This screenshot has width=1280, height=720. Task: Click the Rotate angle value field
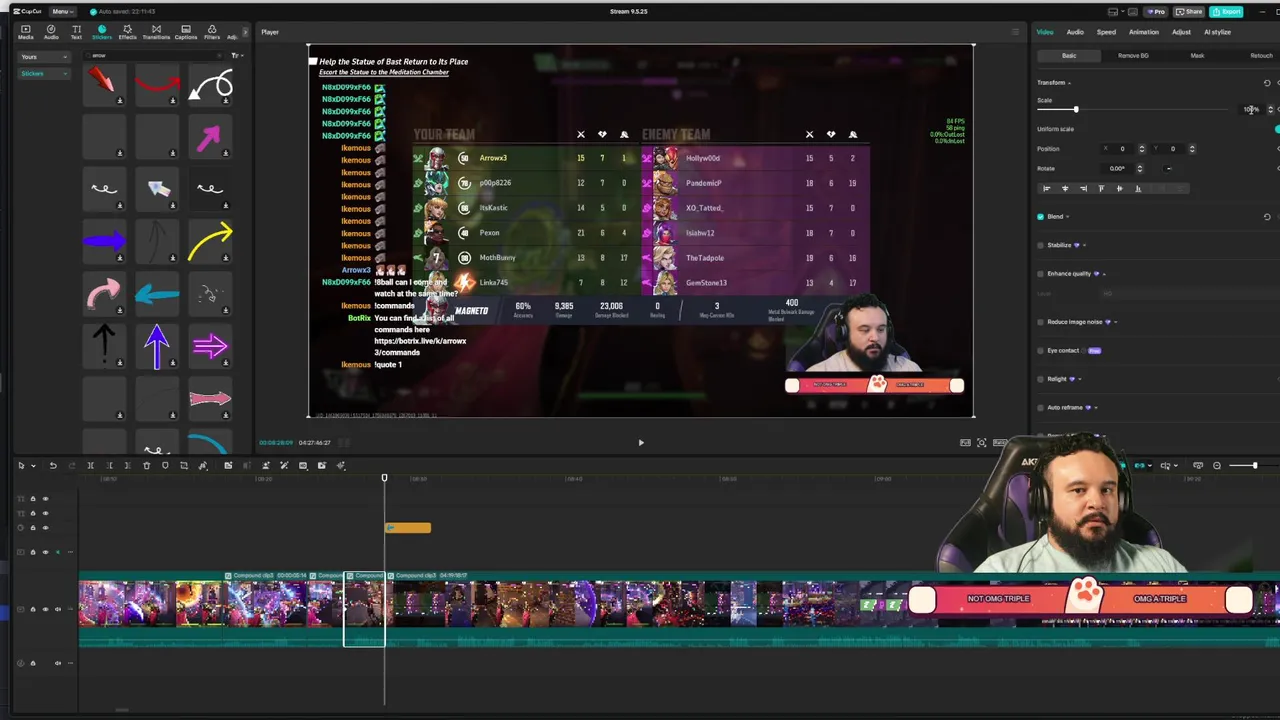(x=1117, y=168)
